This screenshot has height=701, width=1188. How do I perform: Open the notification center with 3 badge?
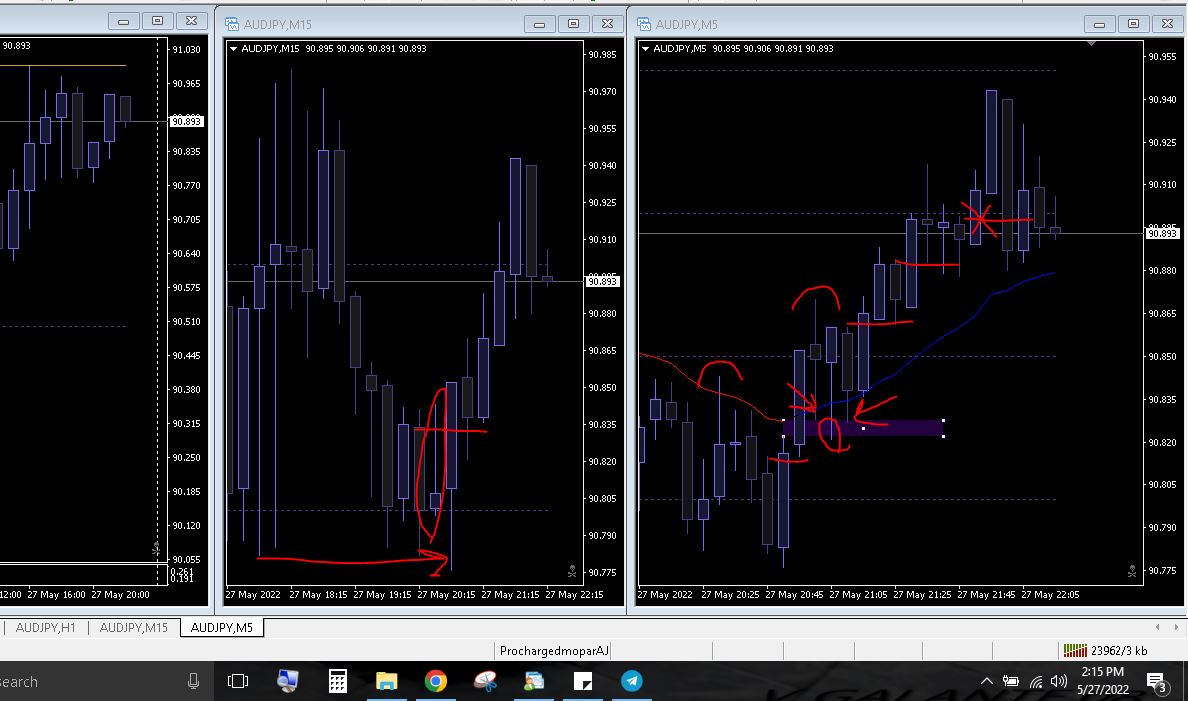[x=1156, y=683]
